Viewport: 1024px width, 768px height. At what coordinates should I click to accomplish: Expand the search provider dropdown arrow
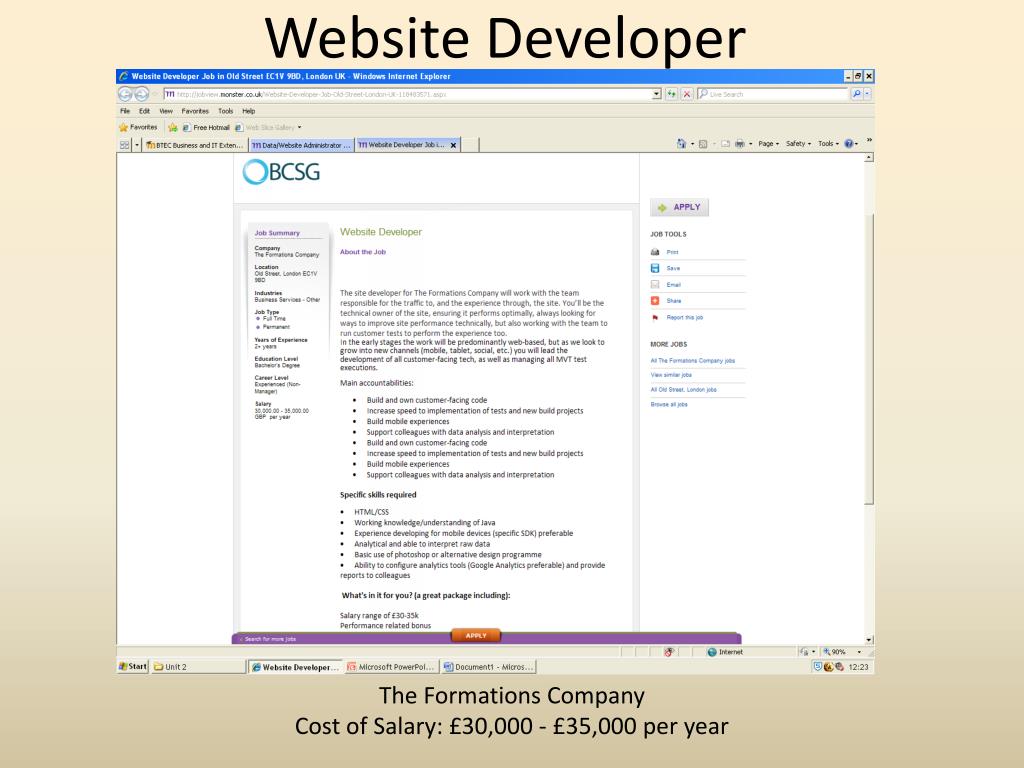(x=867, y=94)
